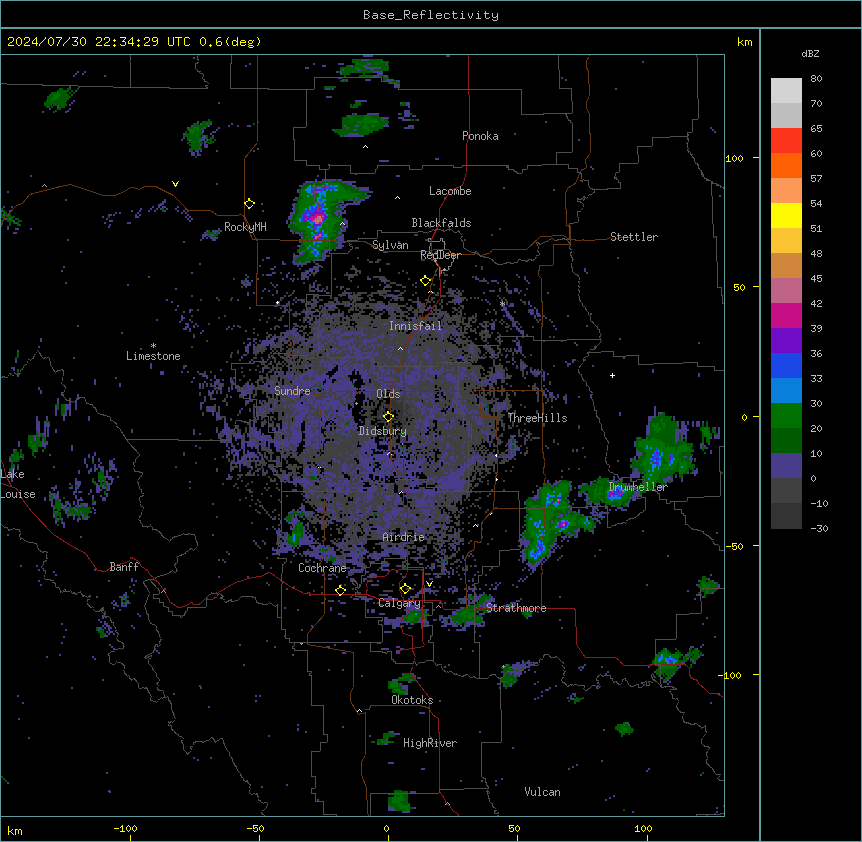Click the yellow diamond marker below RedDeer
This screenshot has height=842, width=862.
(426, 281)
